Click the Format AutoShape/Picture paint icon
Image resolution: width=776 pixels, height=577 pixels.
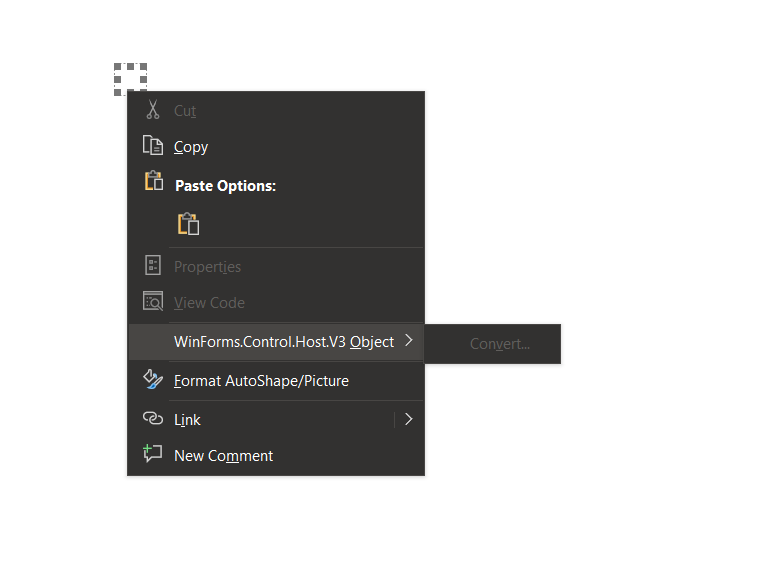[x=153, y=380]
